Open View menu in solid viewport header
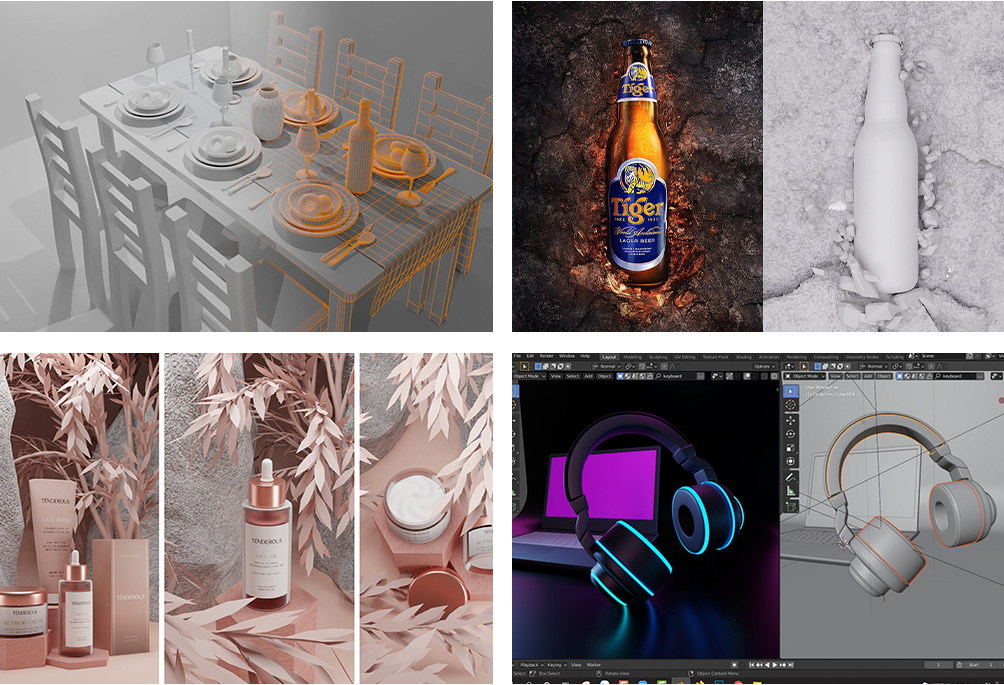Viewport: 1004px width, 685px height. click(836, 376)
